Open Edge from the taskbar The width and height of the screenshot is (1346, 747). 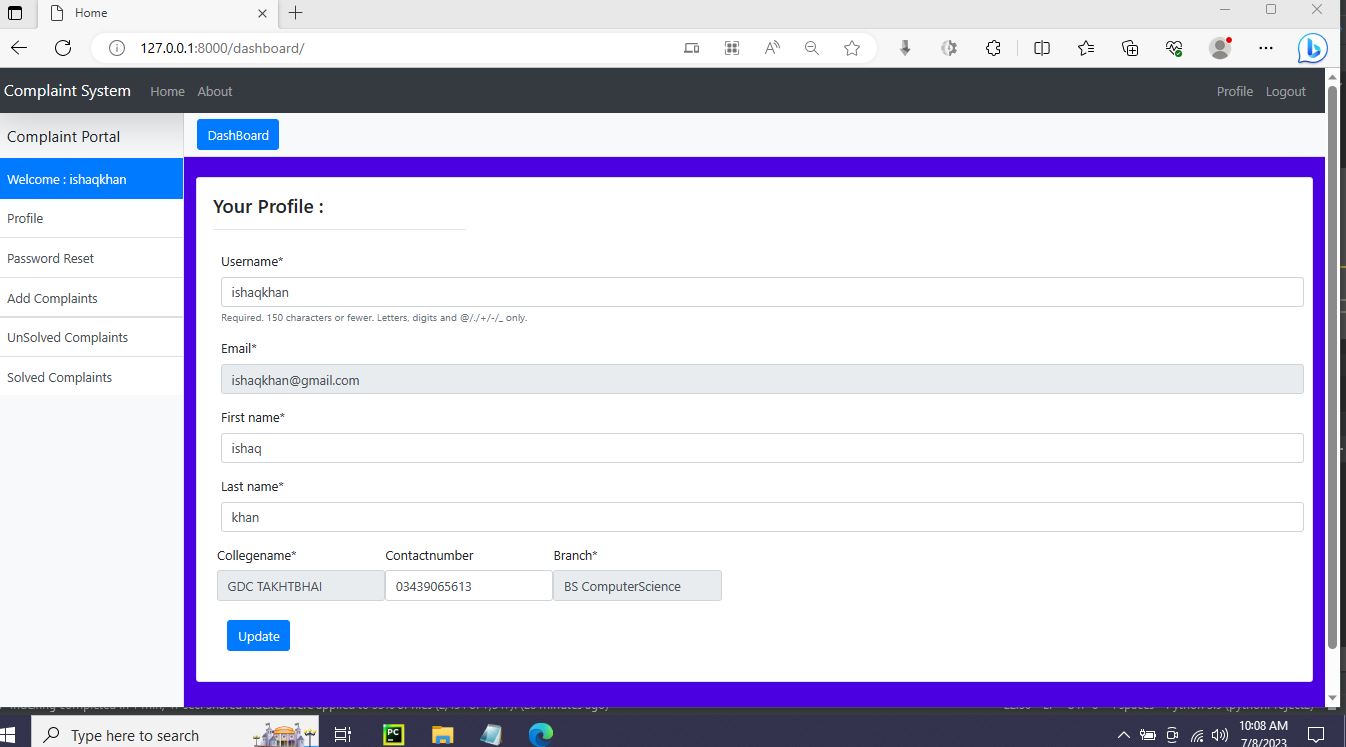pyautogui.click(x=541, y=734)
